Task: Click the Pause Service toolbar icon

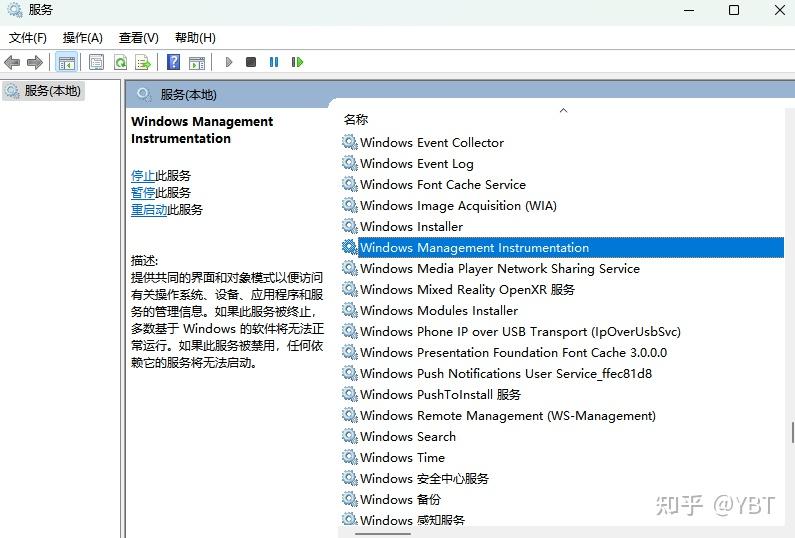Action: [274, 62]
